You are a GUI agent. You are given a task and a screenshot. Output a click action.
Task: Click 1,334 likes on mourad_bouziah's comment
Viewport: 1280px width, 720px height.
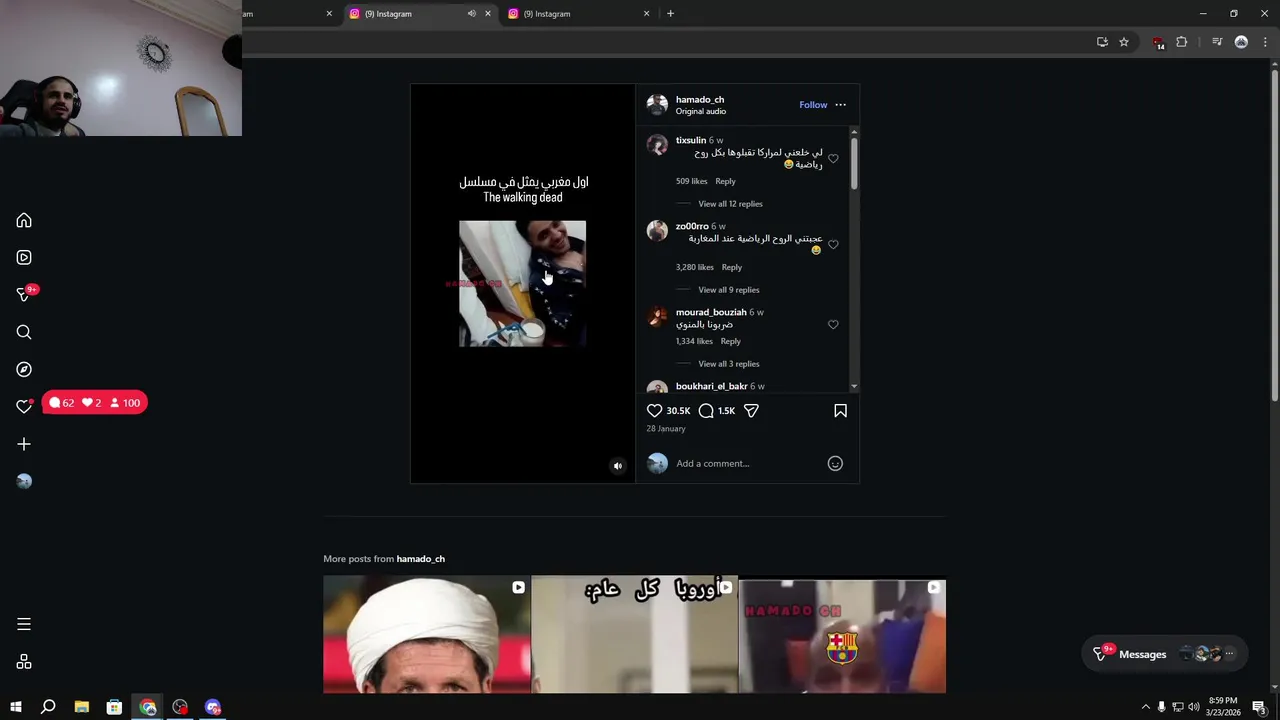tap(694, 341)
